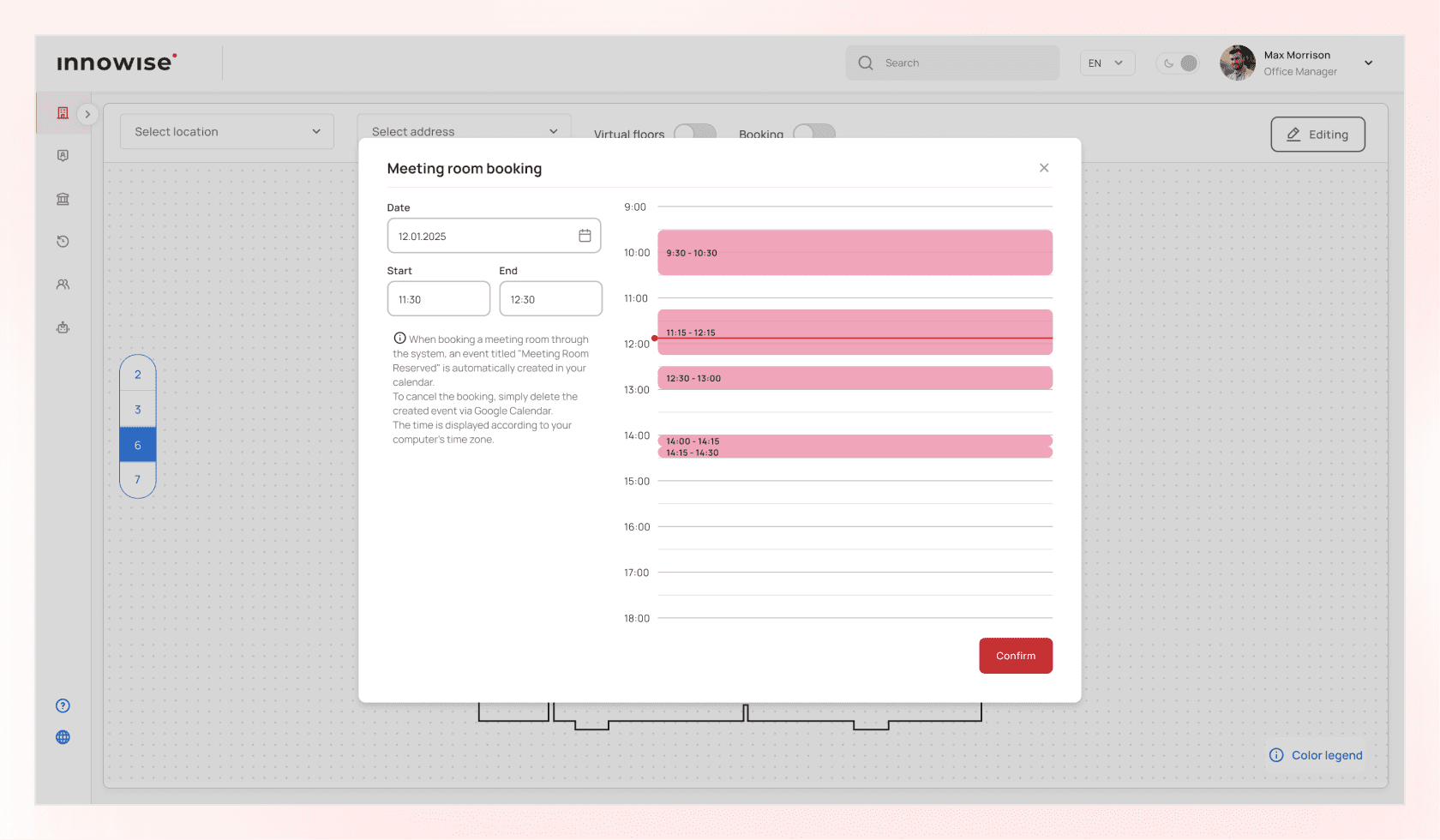Click the Editing button
This screenshot has height=840, width=1440.
(x=1317, y=135)
